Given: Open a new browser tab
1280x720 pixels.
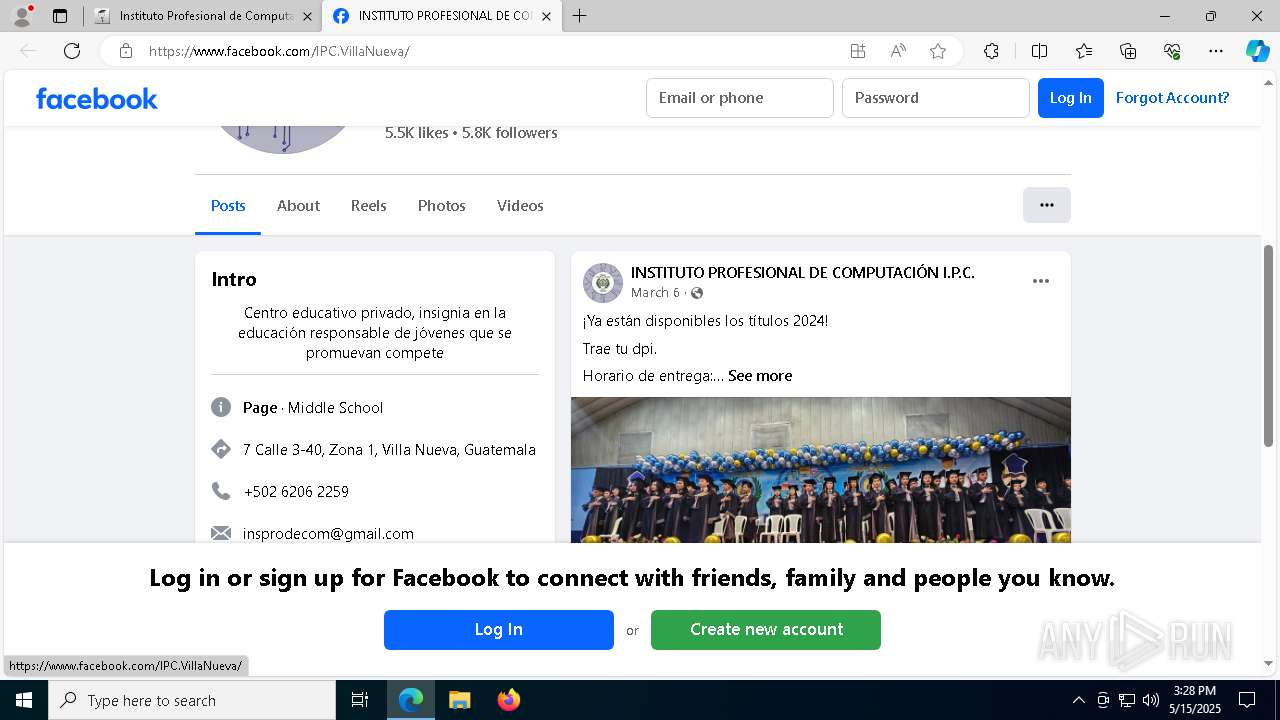Looking at the screenshot, I should point(580,16).
